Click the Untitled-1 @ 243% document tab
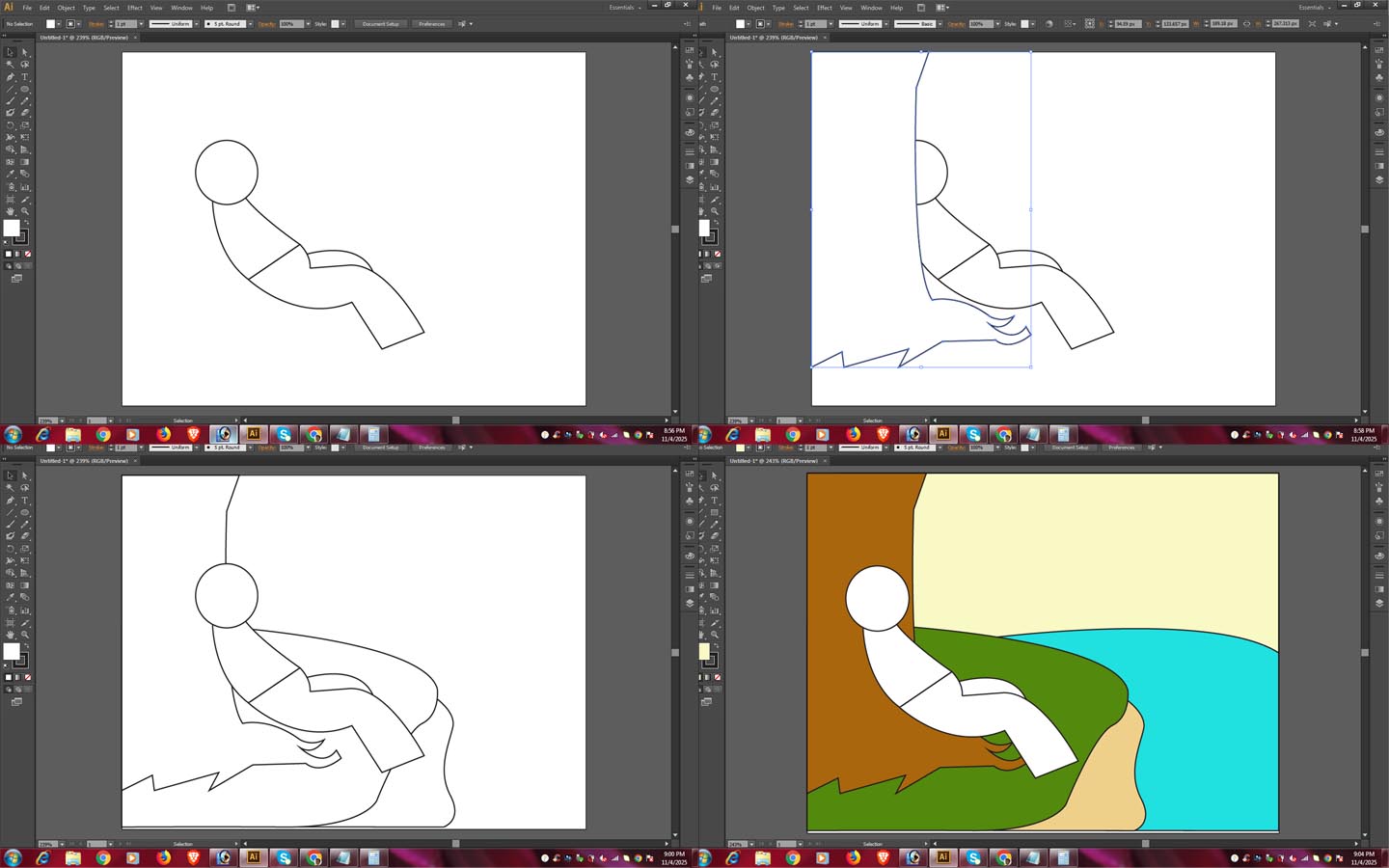Screen dimensions: 1389x868 point(774,461)
